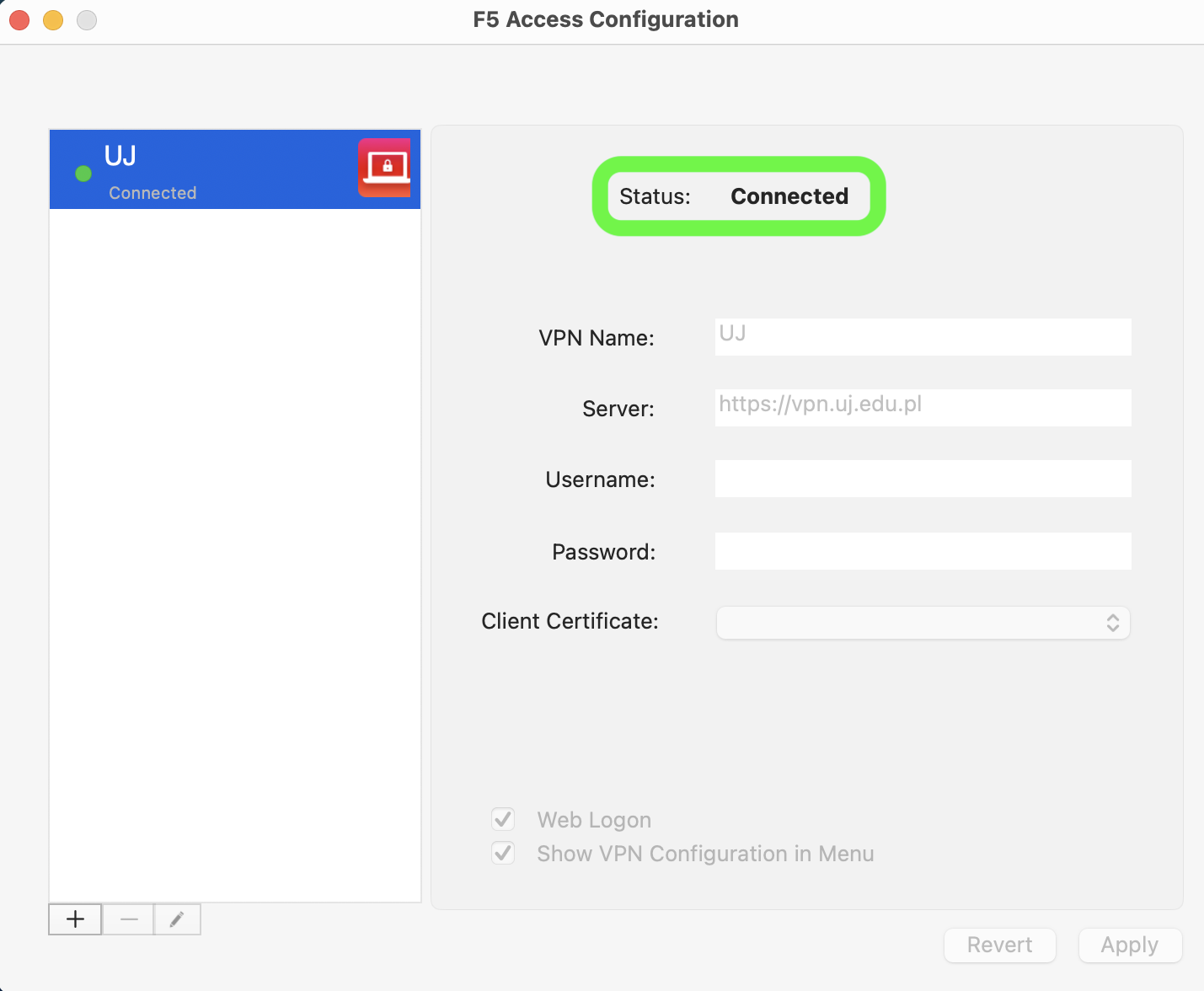The width and height of the screenshot is (1204, 991).
Task: Click the pencil edit configuration icon
Action: pyautogui.click(x=177, y=919)
